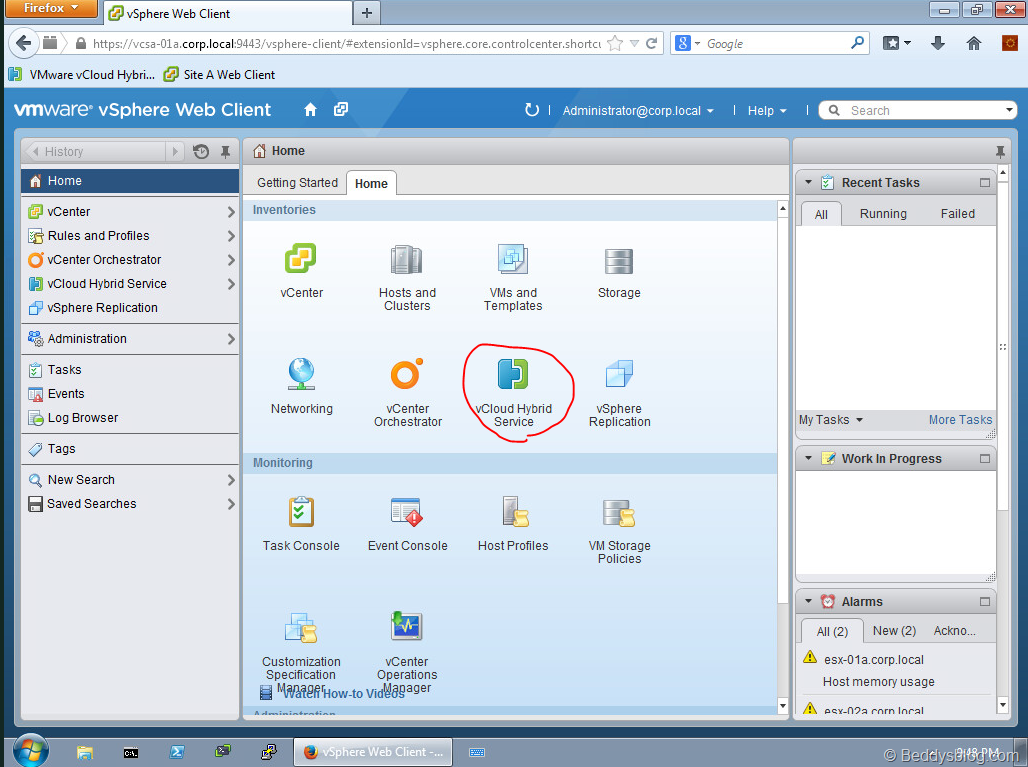The height and width of the screenshot is (767, 1028).
Task: Click the Home icon in vSphere header
Action: click(x=311, y=110)
